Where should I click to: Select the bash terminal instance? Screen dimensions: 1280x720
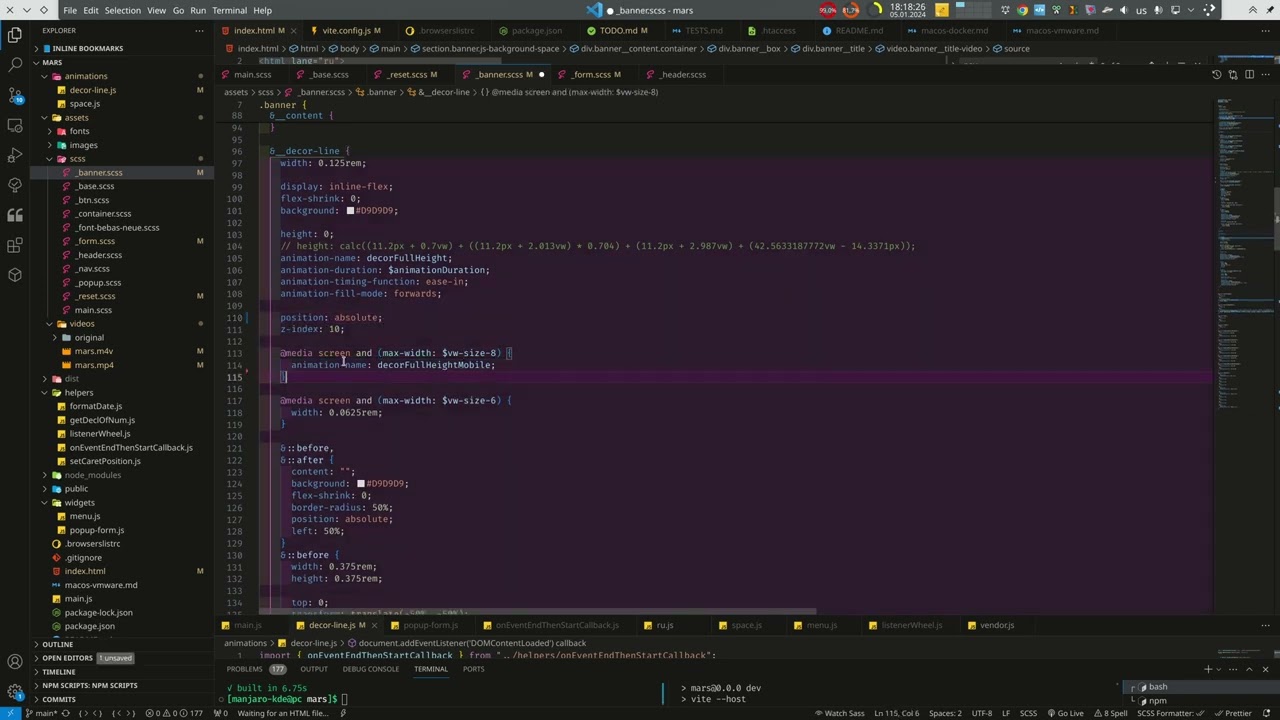coord(1200,687)
